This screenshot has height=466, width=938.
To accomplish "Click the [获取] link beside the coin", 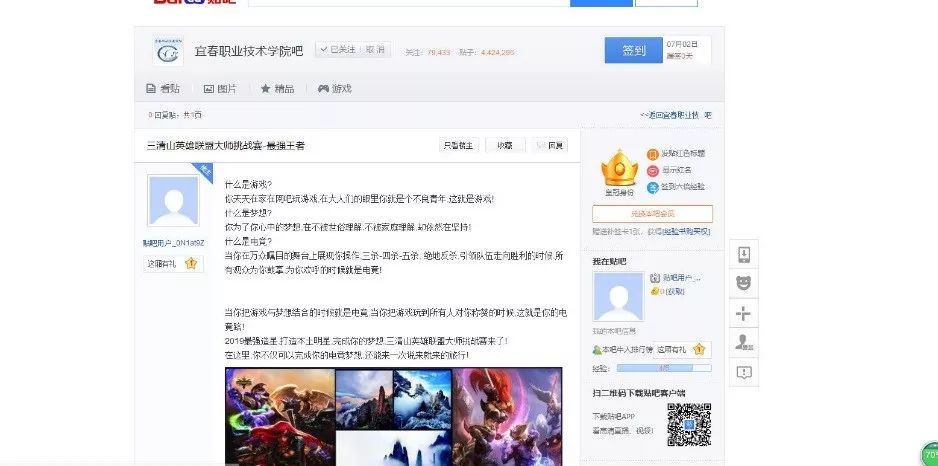I will tap(675, 292).
